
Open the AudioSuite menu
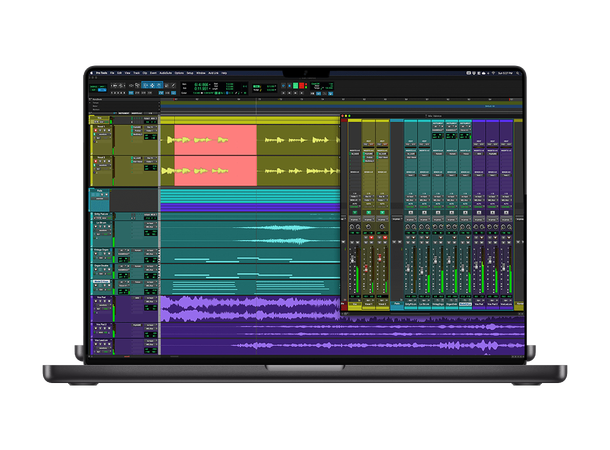(166, 73)
